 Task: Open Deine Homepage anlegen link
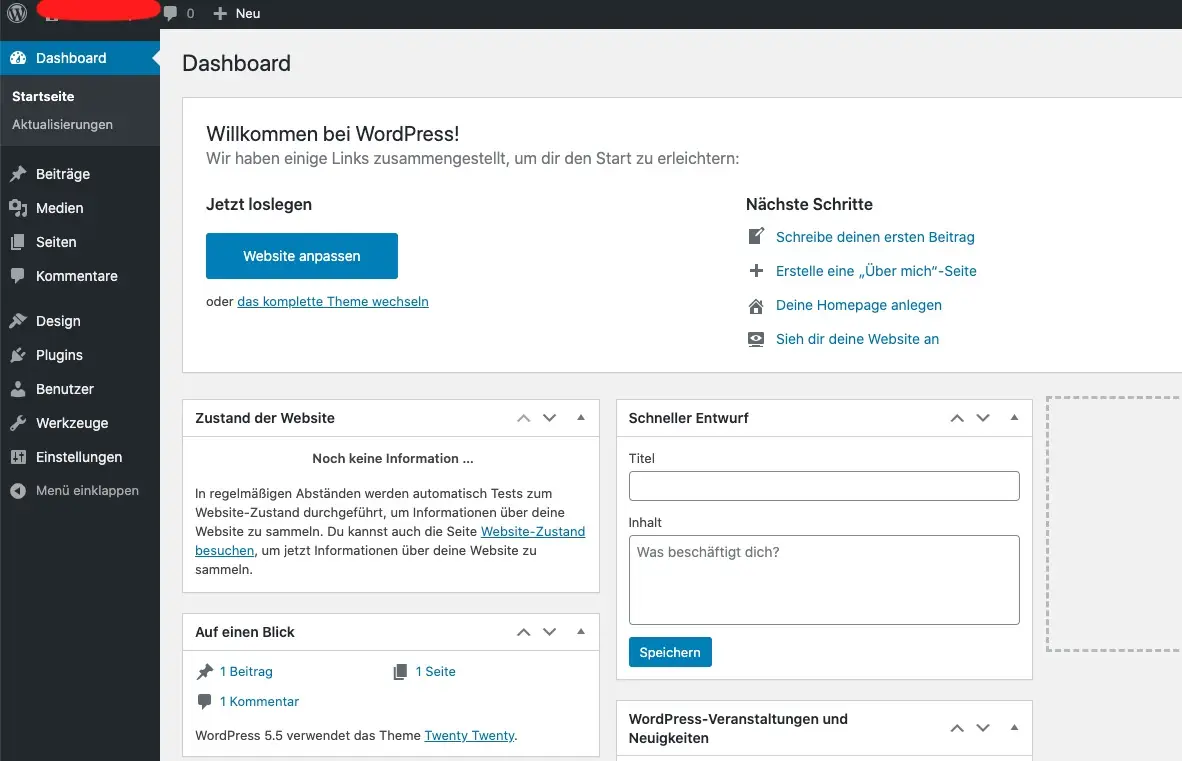tap(859, 305)
